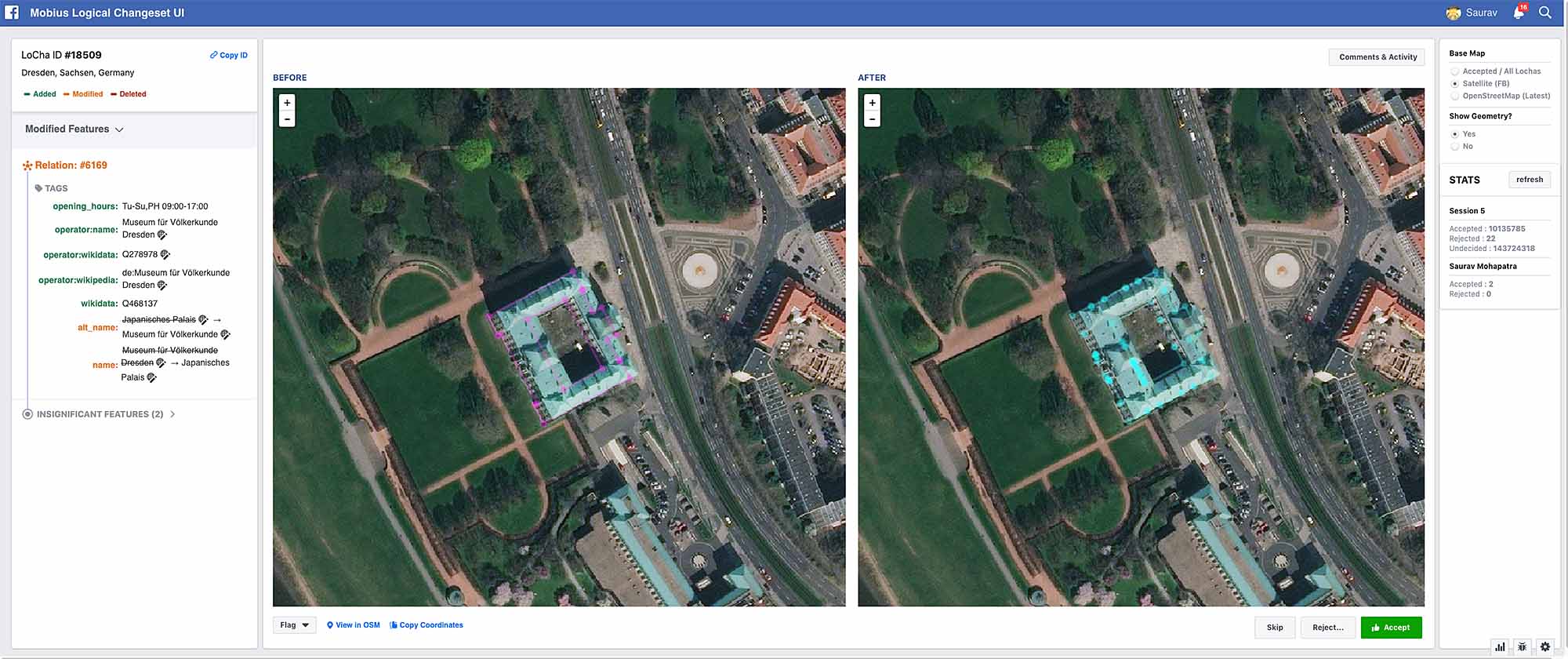
Task: Zoom in on the BEFORE map
Action: coord(287,103)
